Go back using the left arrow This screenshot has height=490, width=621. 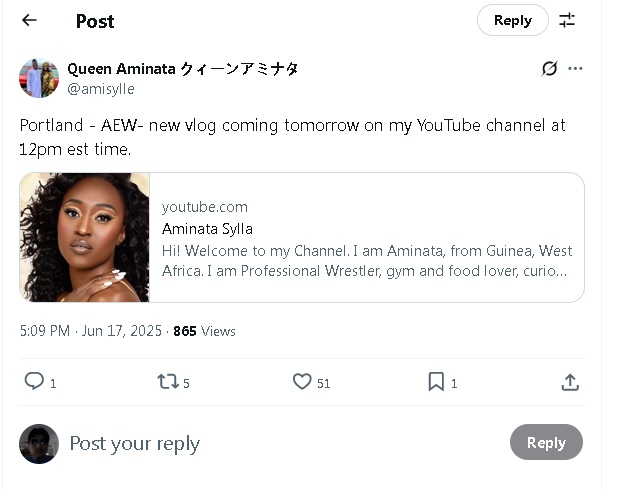coord(29,20)
